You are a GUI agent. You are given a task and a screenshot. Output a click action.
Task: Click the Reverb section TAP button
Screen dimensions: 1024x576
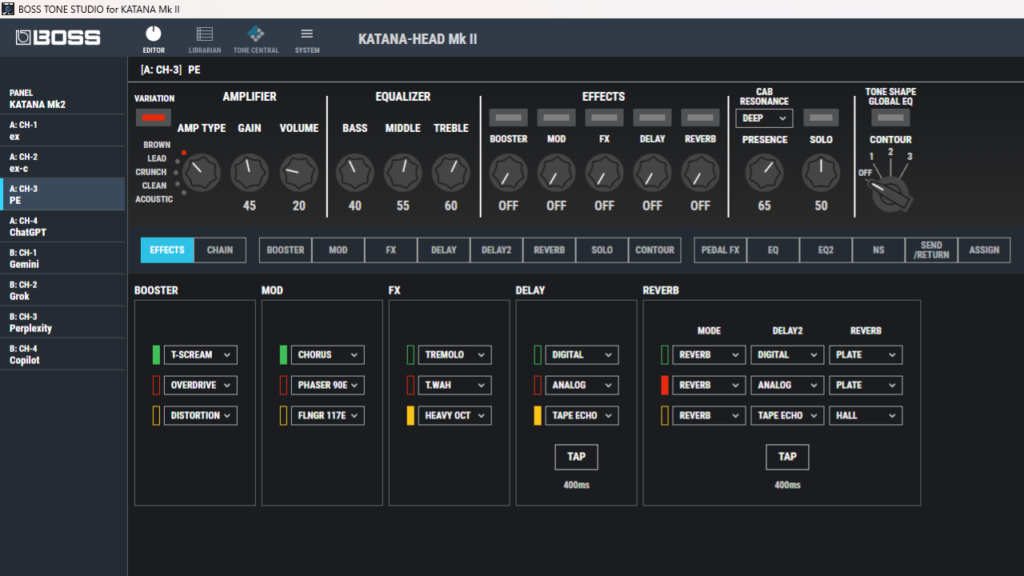coord(787,456)
